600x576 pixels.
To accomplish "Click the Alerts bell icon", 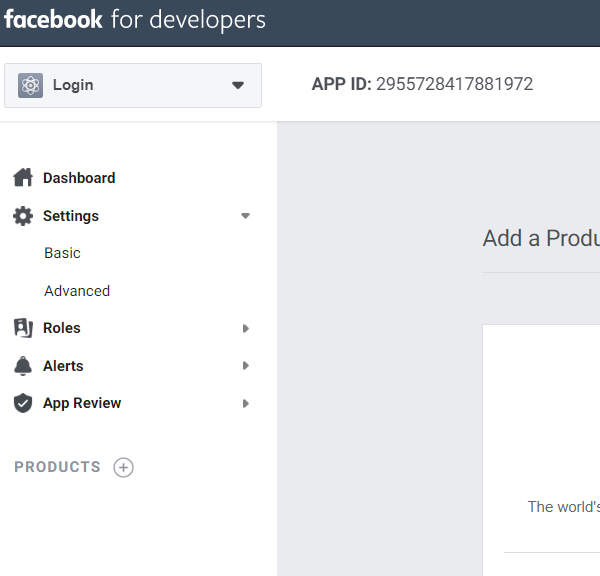I will 23,366.
